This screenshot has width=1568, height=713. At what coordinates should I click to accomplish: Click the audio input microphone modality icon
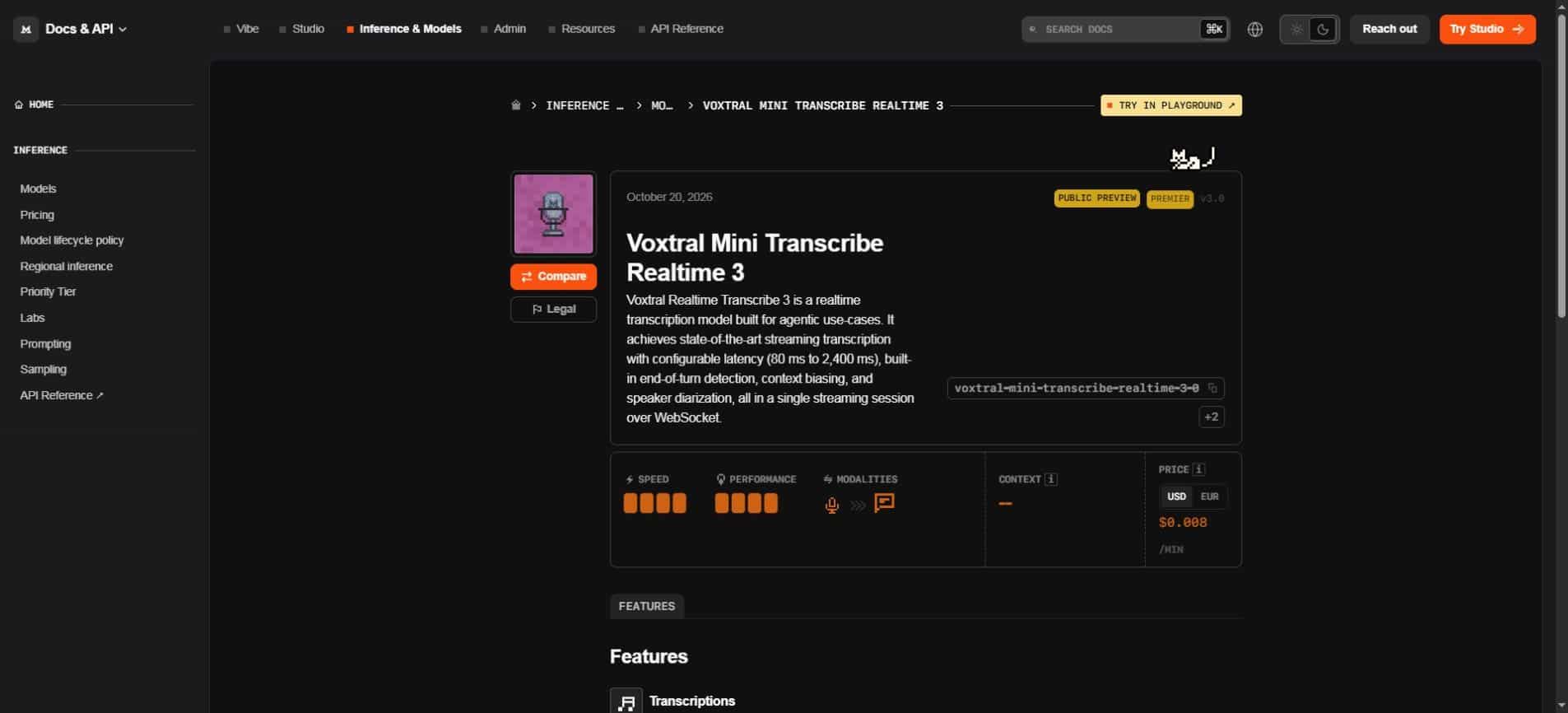(832, 505)
